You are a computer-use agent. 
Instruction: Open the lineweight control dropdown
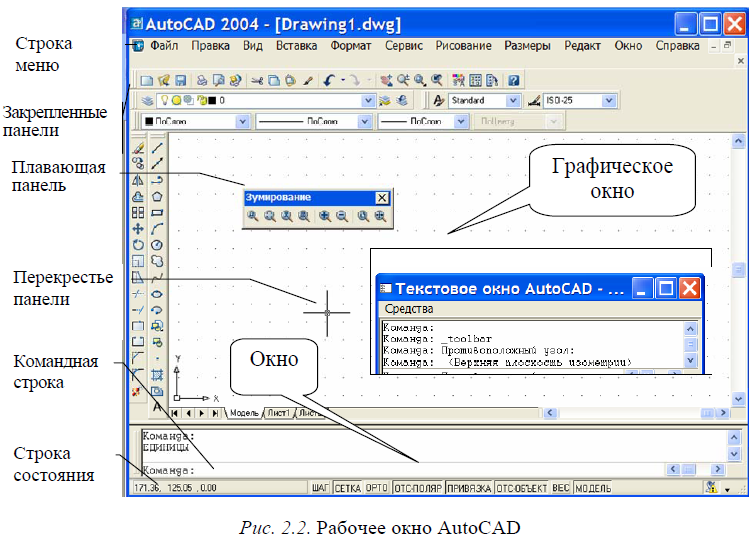coord(461,121)
